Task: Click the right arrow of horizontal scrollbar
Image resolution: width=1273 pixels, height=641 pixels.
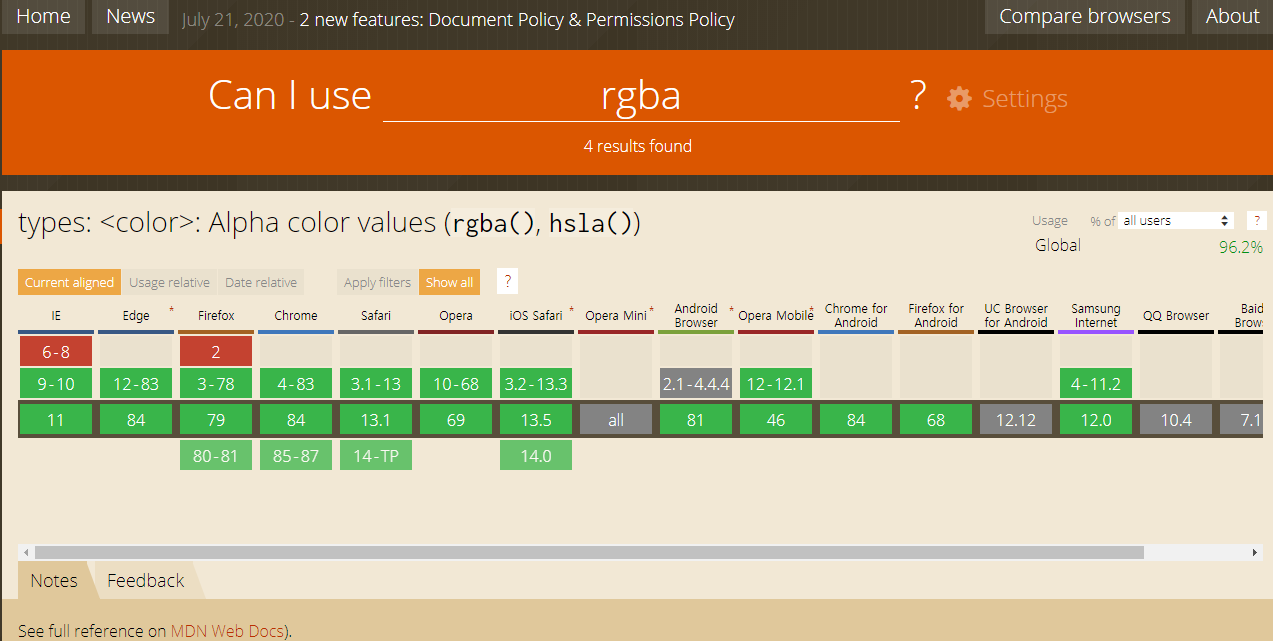Action: pos(1255,552)
